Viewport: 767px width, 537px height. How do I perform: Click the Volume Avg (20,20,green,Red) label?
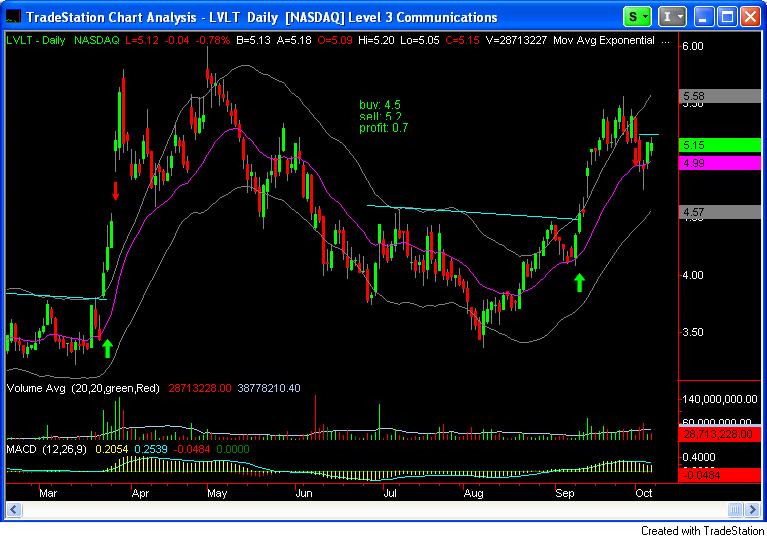[83, 389]
